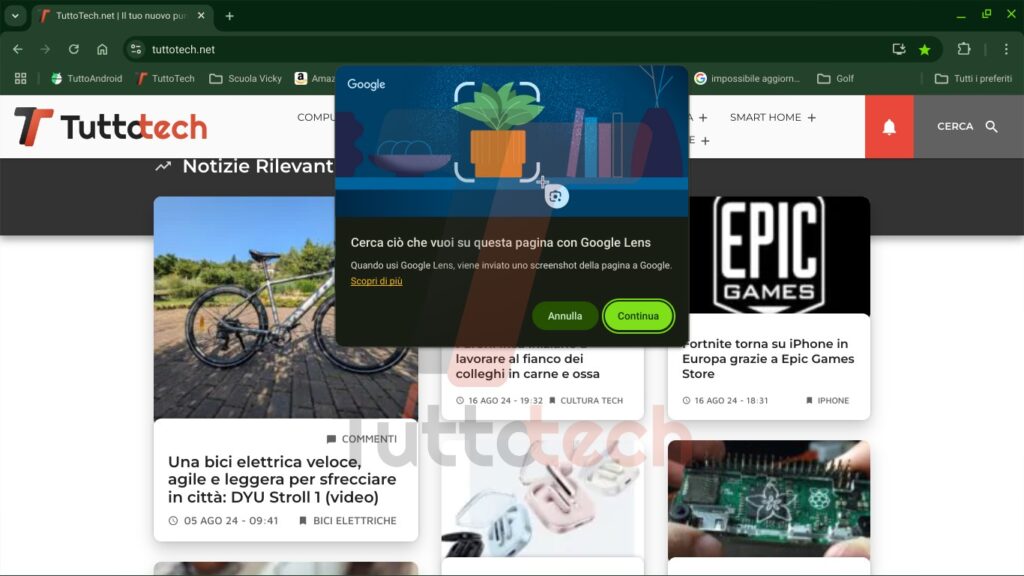Viewport: 1024px width, 576px height.
Task: Reload the tuttotech.net page
Action: [x=73, y=48]
